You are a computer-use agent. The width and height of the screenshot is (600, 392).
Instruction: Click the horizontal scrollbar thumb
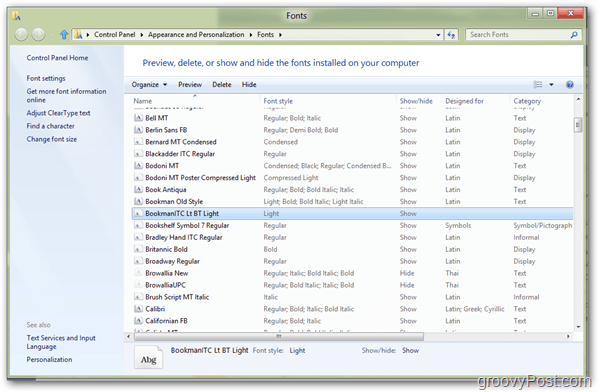pyautogui.click(x=279, y=336)
